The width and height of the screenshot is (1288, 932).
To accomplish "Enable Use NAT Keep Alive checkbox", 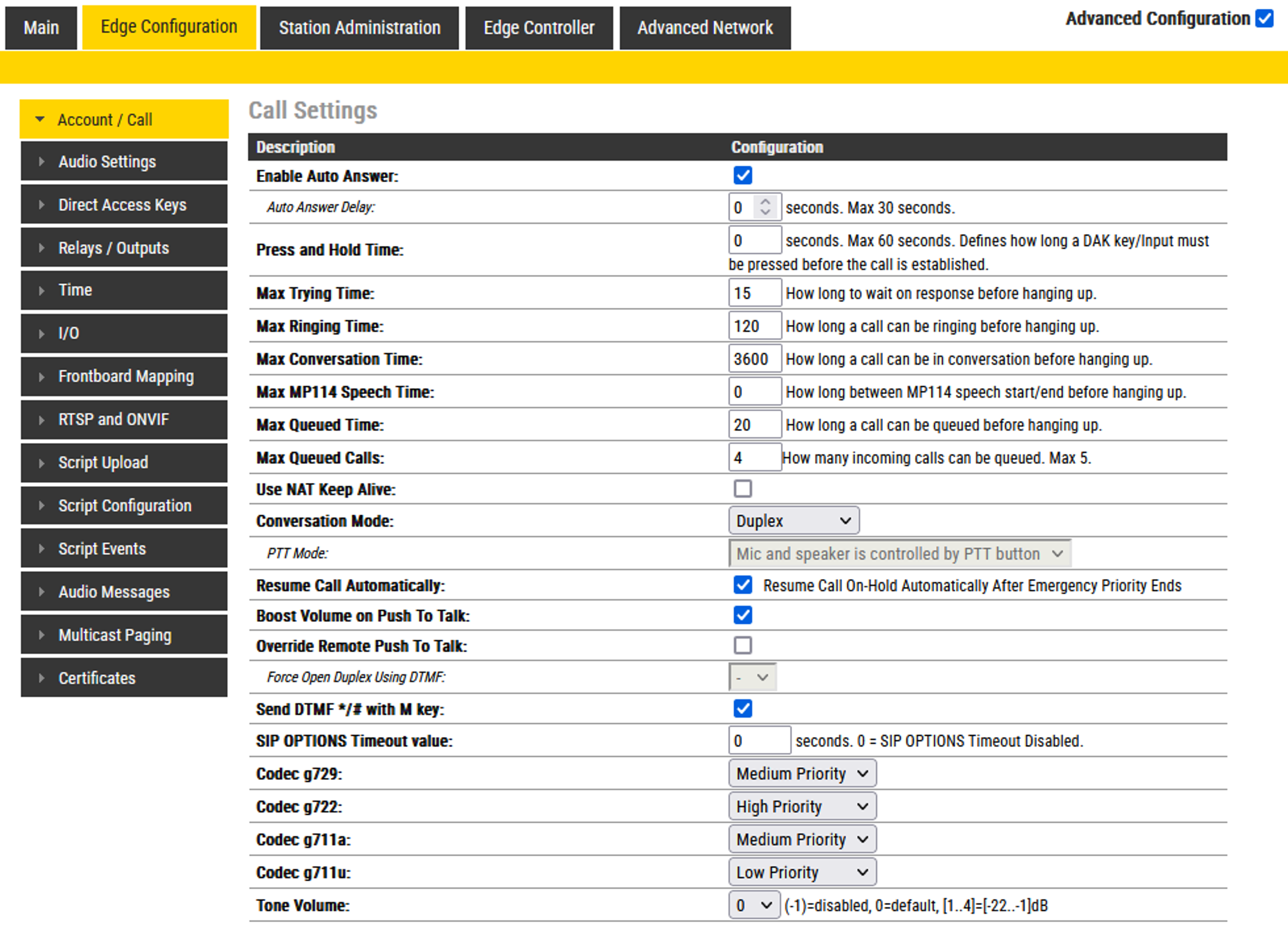I will (742, 489).
